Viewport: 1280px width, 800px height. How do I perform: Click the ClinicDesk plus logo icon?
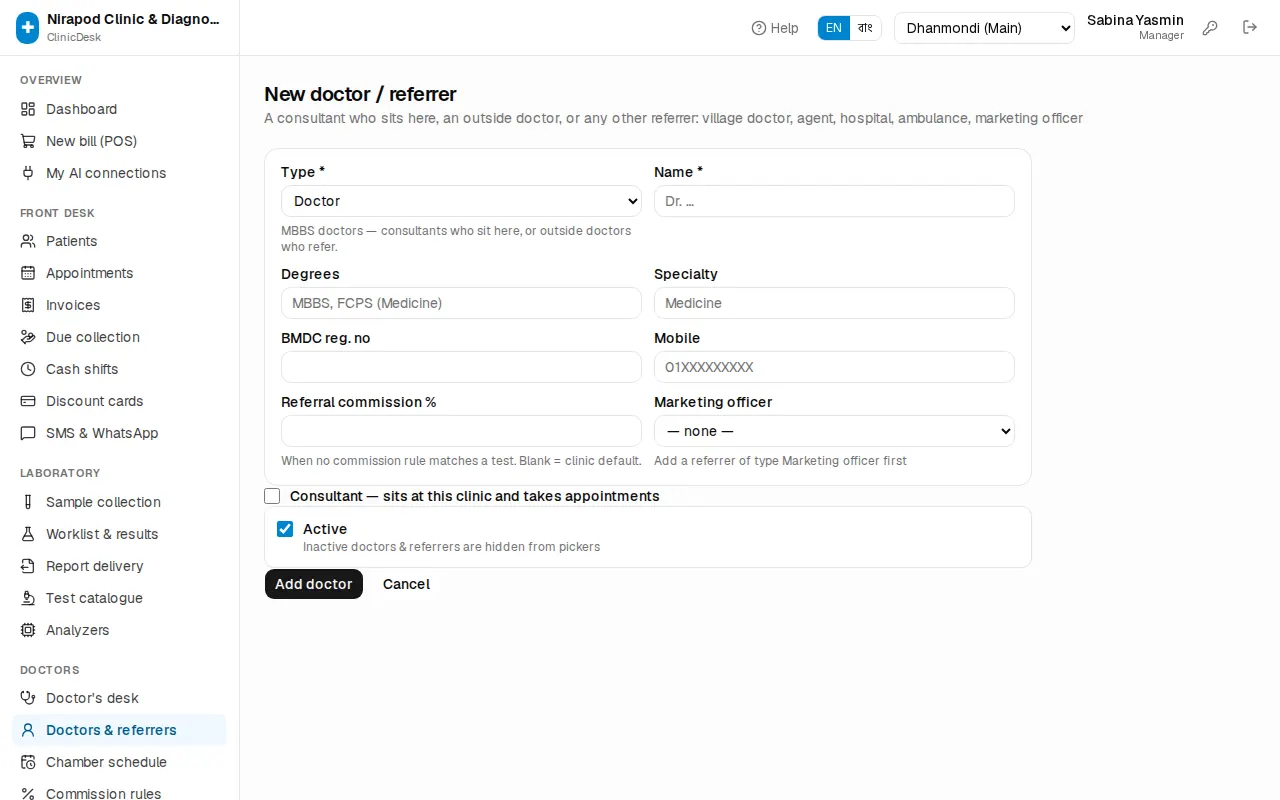point(28,28)
